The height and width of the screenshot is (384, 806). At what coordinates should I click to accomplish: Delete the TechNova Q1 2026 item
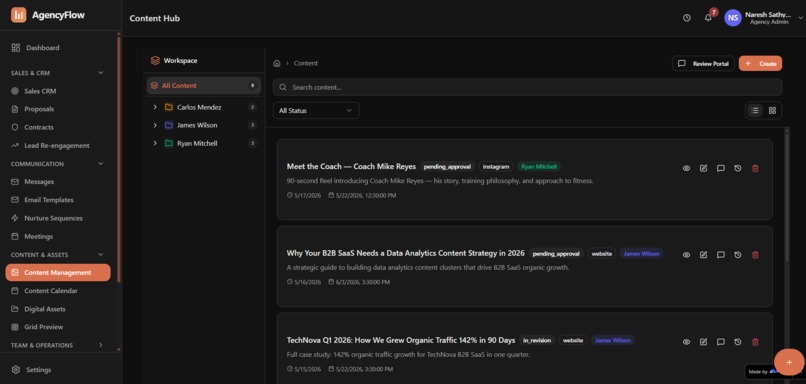point(755,342)
